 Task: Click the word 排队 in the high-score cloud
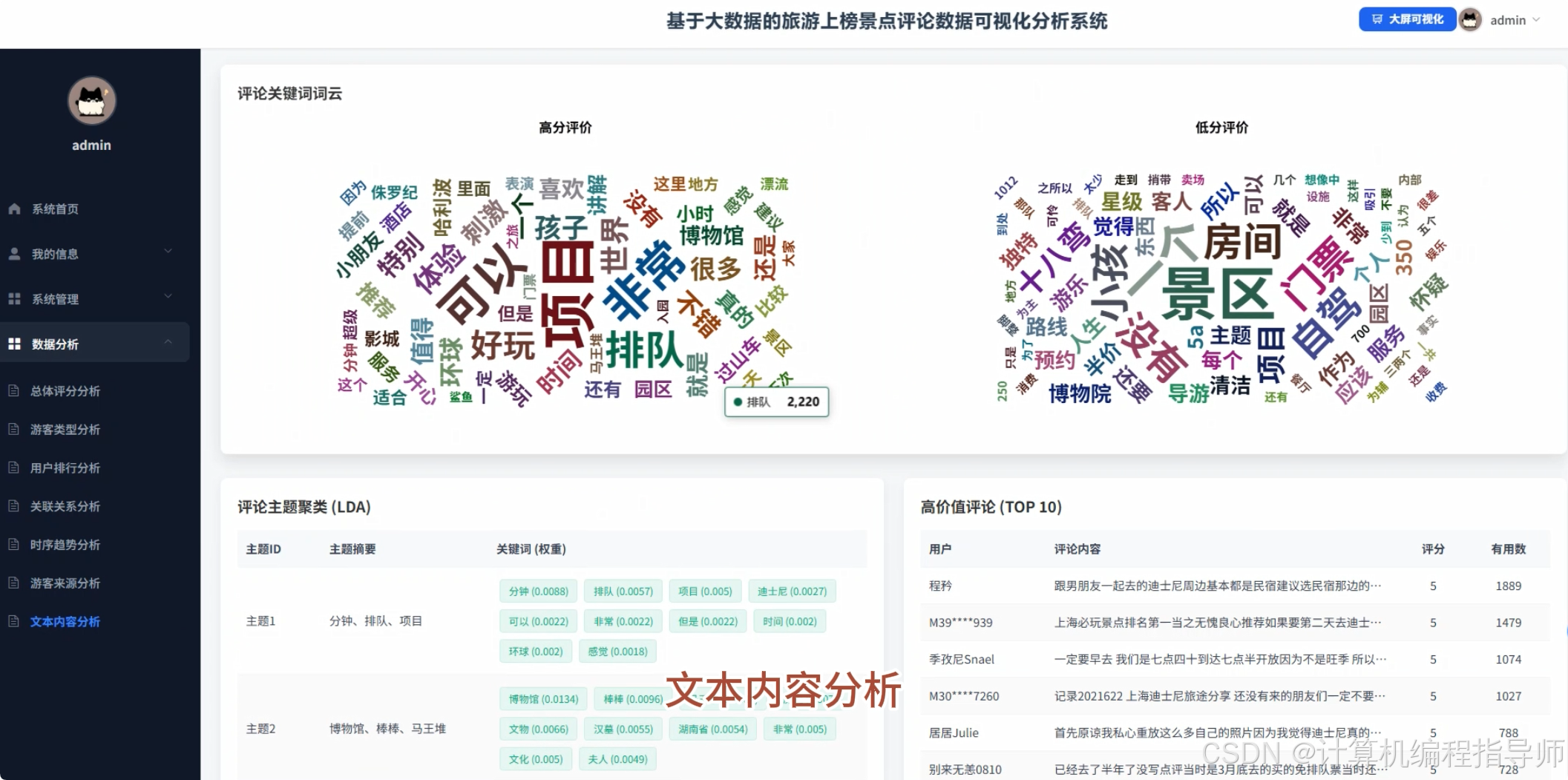coord(645,350)
